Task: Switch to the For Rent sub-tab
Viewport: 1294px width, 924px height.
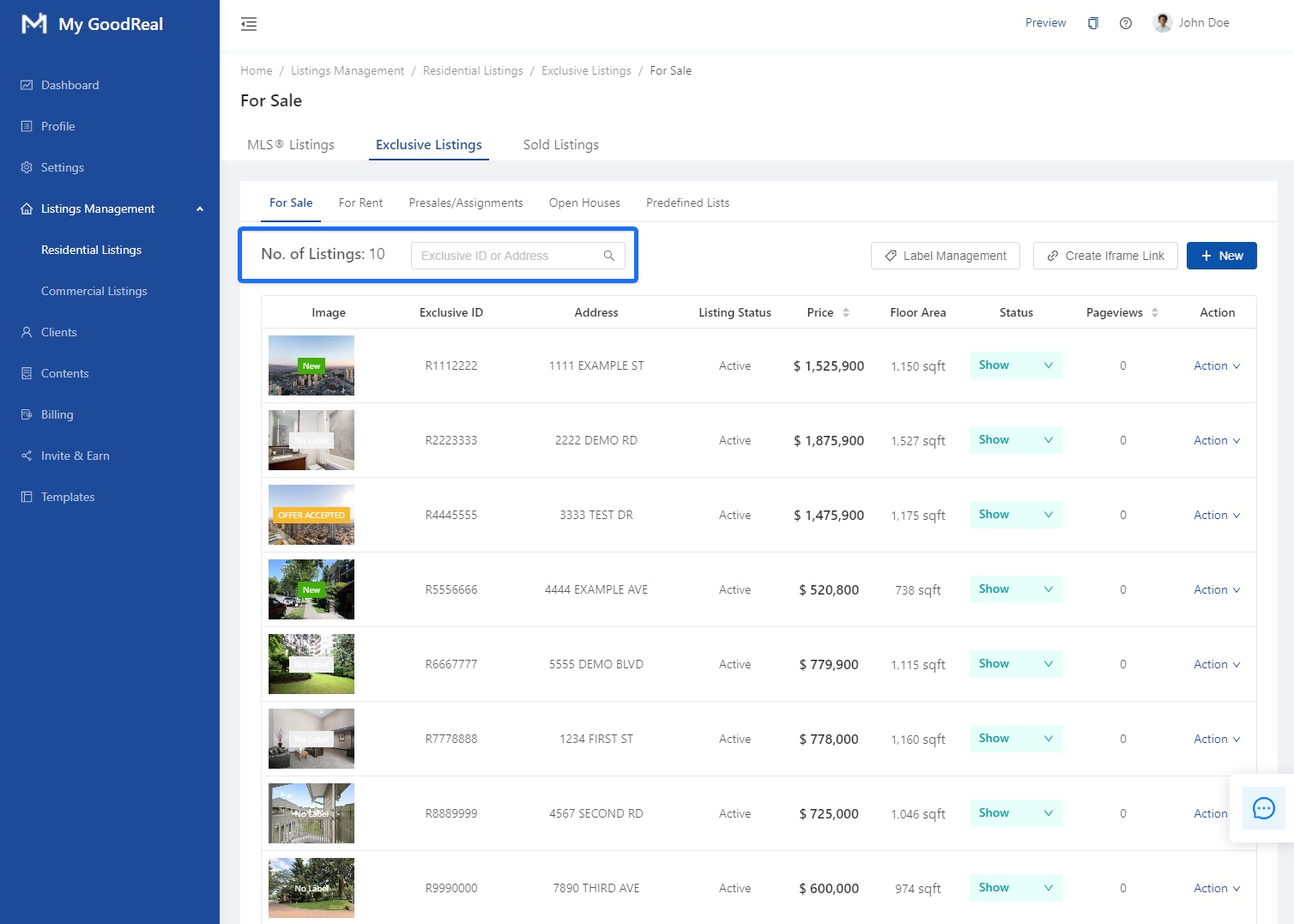Action: pos(360,203)
